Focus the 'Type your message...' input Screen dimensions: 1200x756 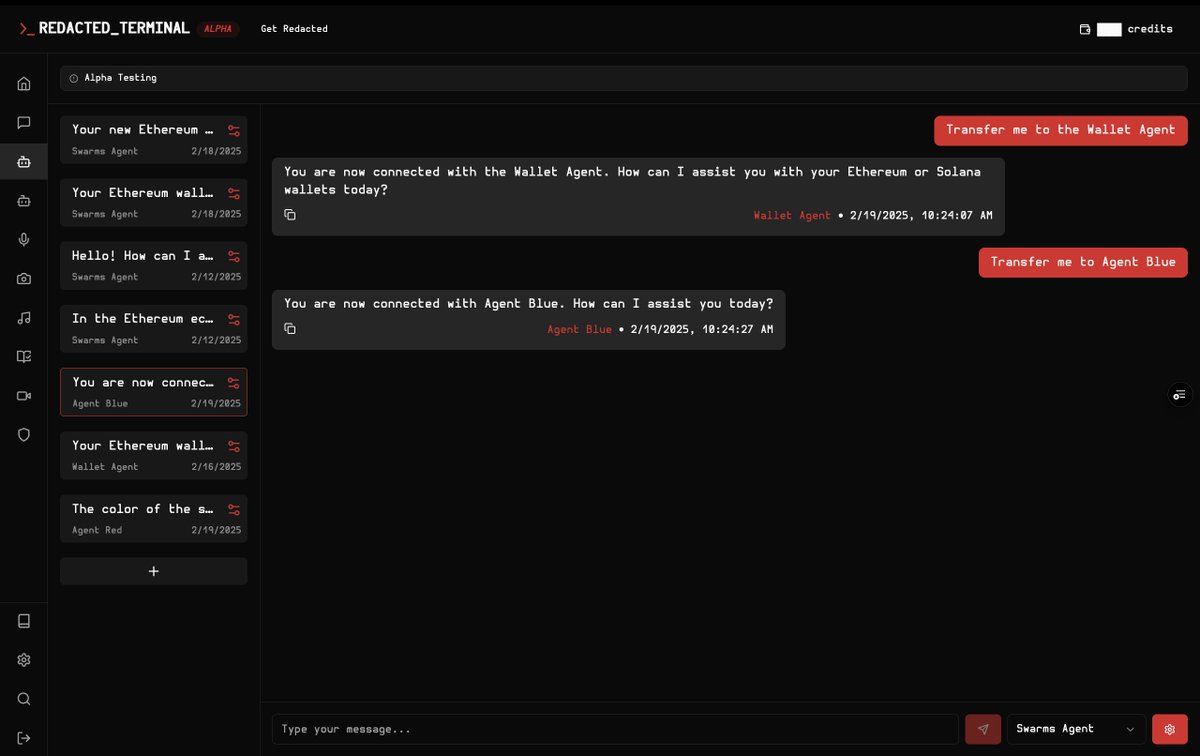(615, 729)
